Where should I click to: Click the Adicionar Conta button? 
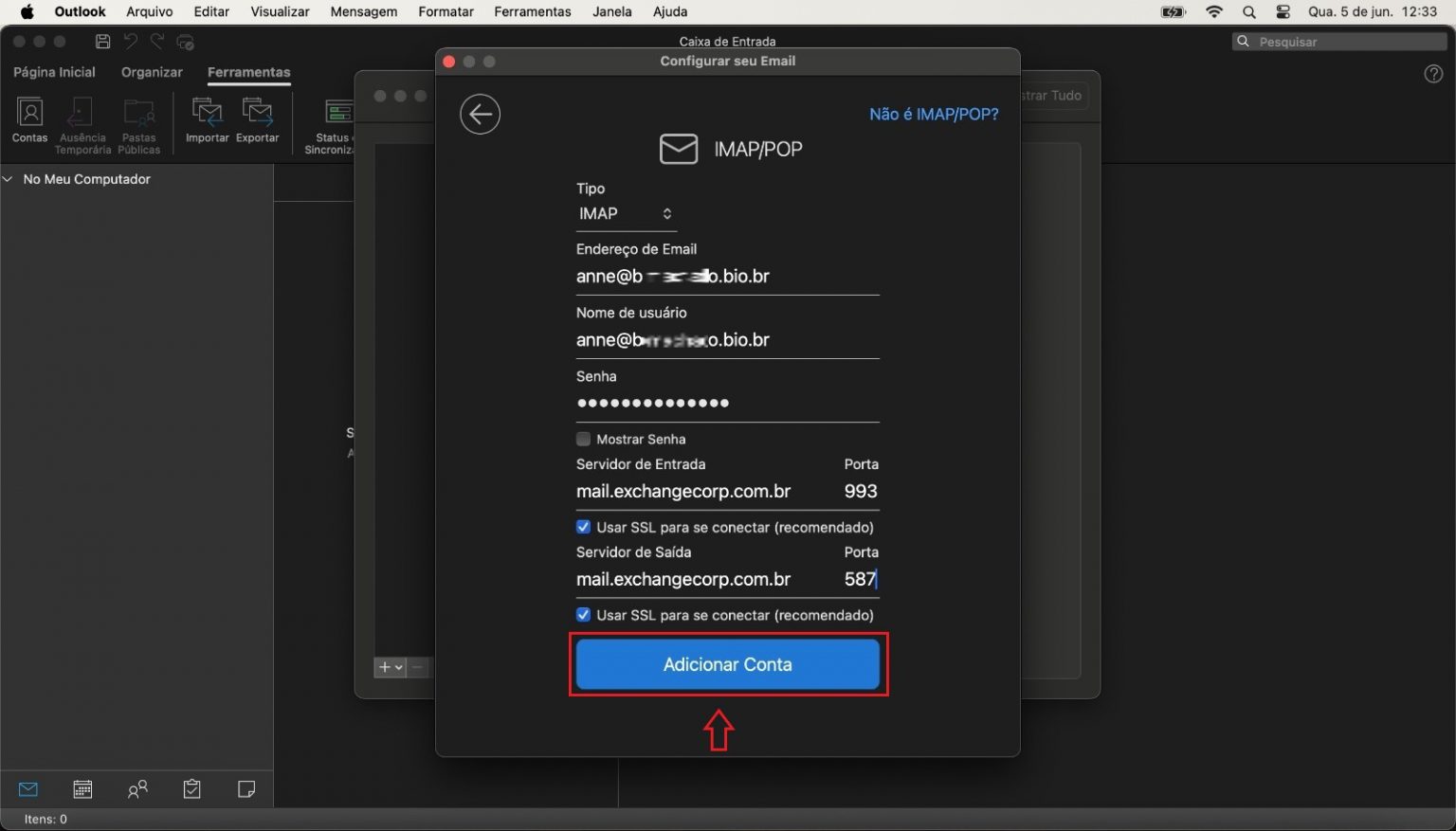coord(727,664)
